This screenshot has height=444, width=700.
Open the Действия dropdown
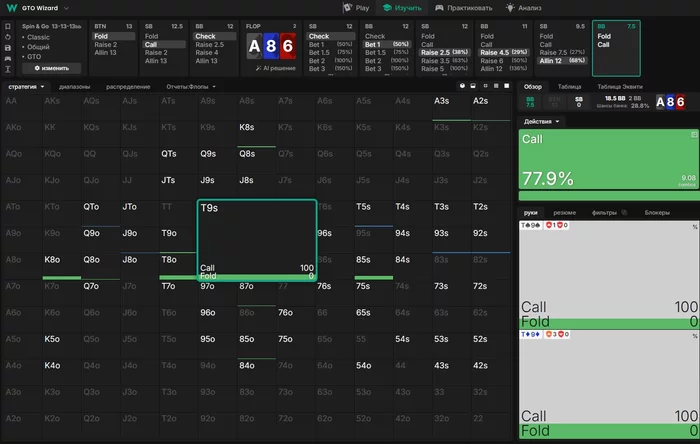(x=541, y=121)
